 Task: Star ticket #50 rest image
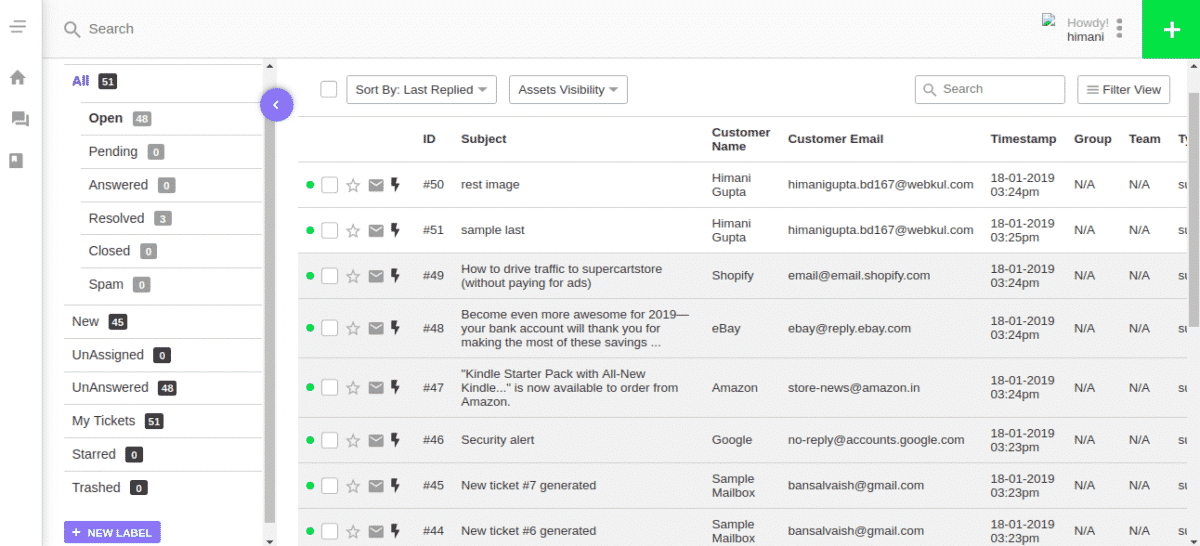pyautogui.click(x=353, y=185)
